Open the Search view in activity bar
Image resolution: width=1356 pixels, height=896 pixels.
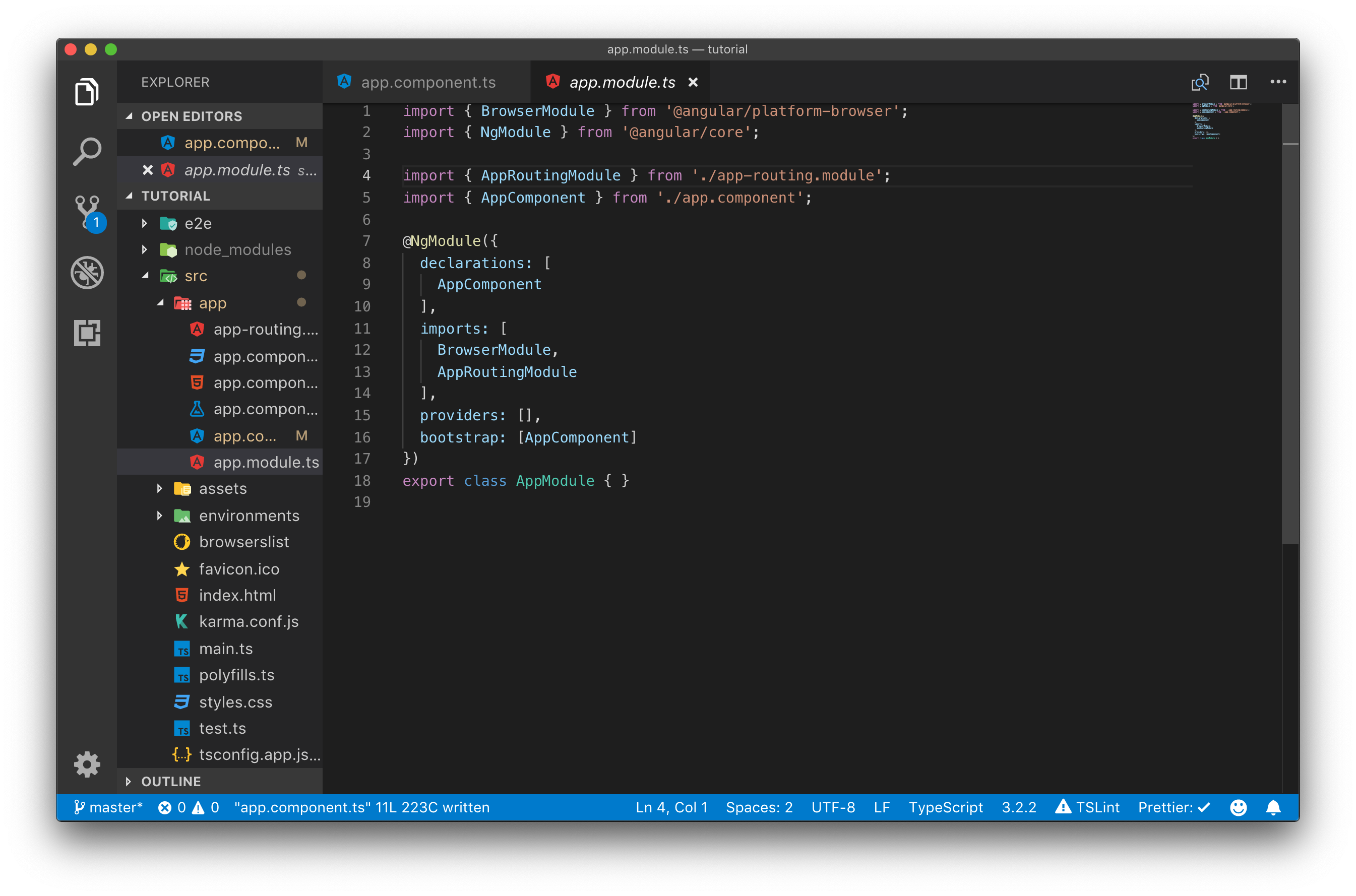87,152
